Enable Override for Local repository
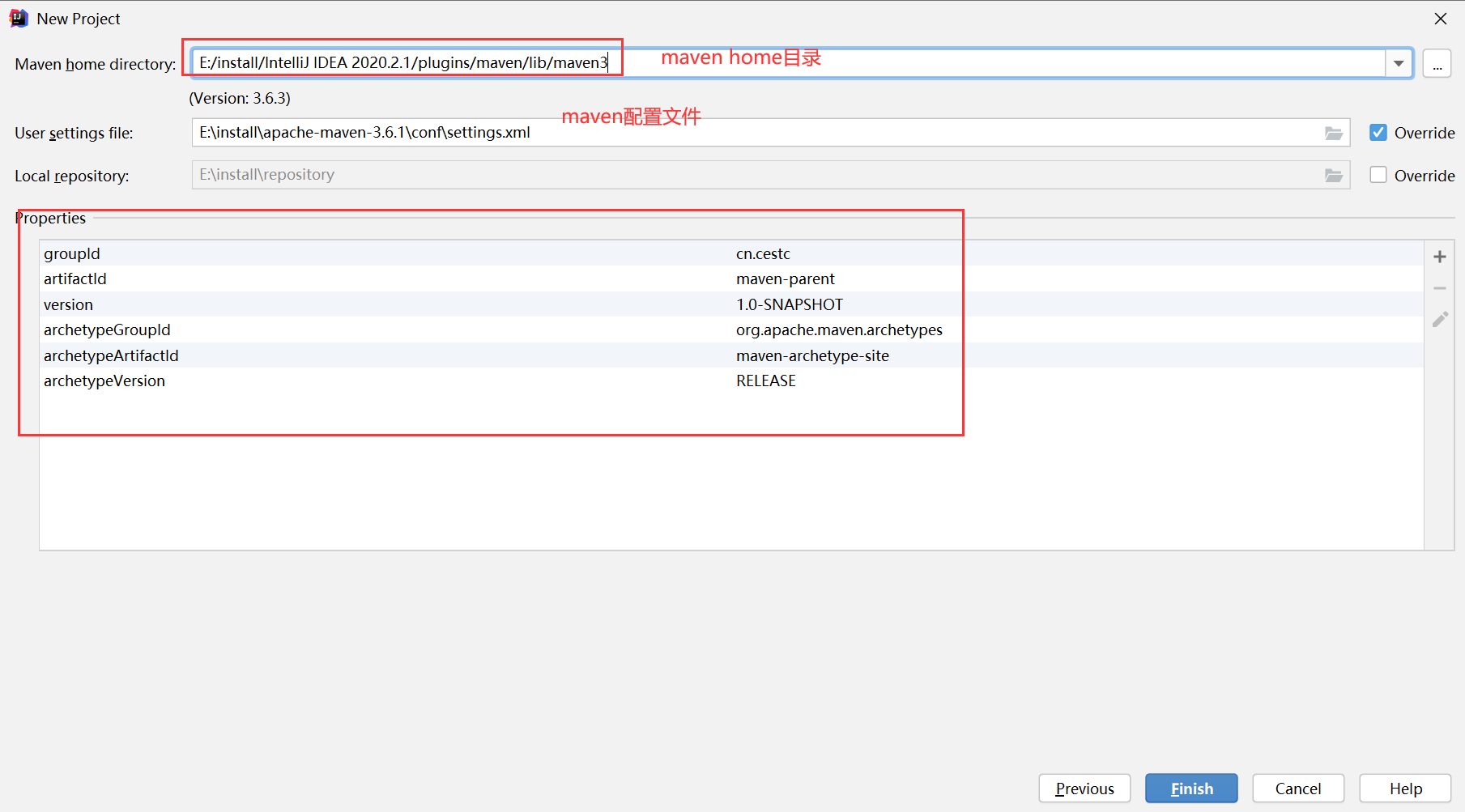 click(x=1378, y=175)
